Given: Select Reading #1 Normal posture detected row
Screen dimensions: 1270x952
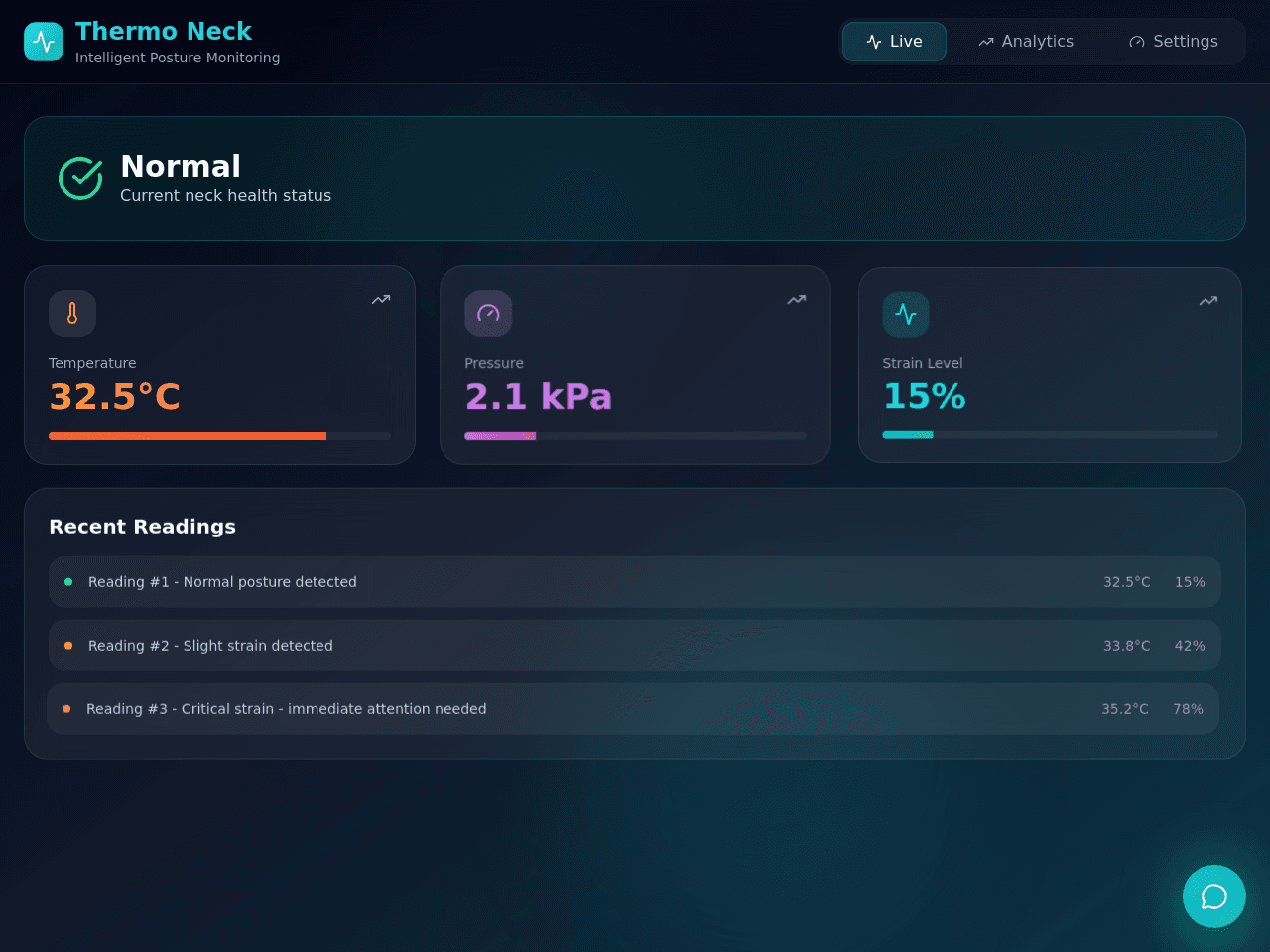Looking at the screenshot, I should pos(635,582).
